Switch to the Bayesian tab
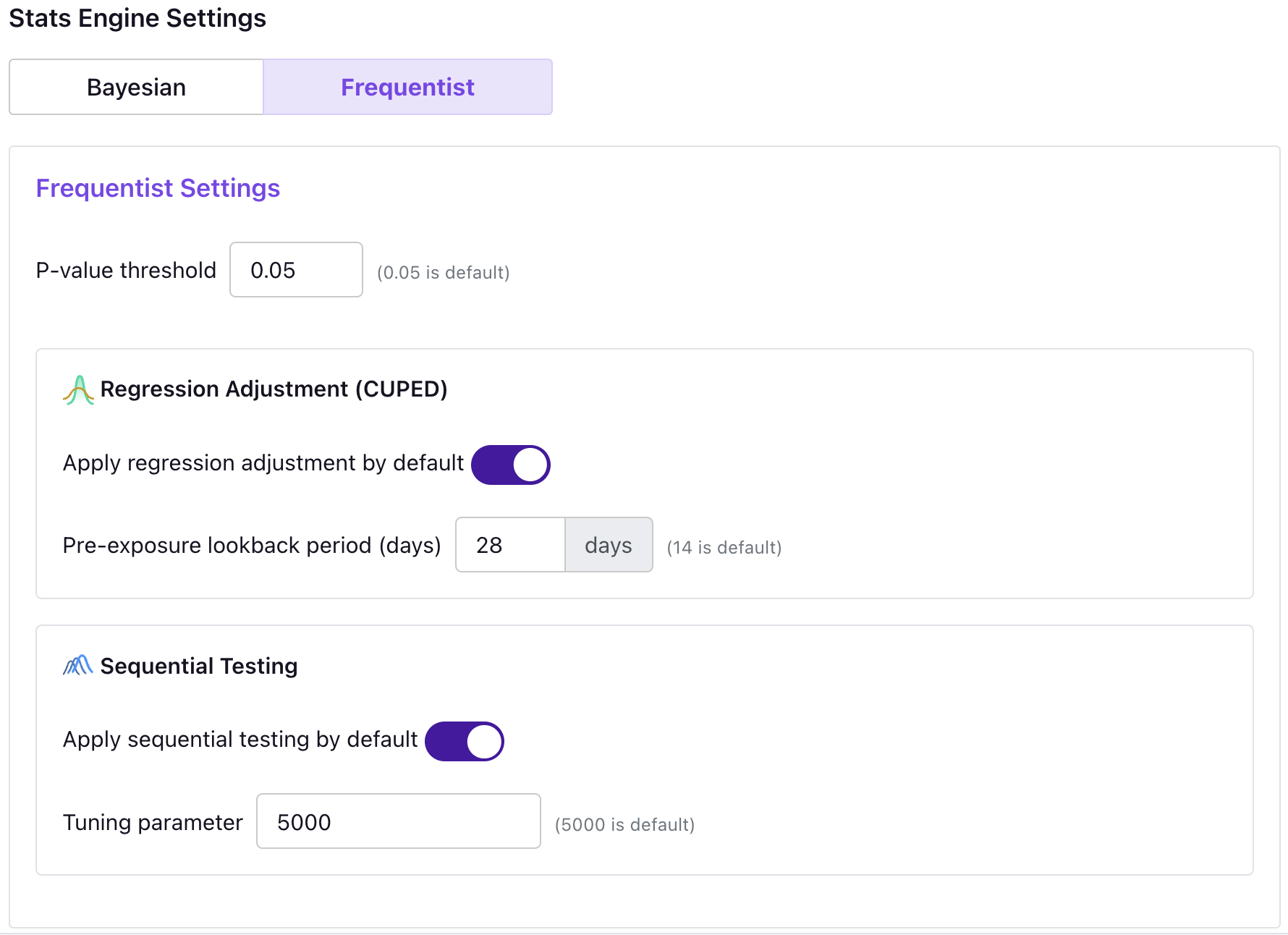The width and height of the screenshot is (1288, 935). click(136, 87)
